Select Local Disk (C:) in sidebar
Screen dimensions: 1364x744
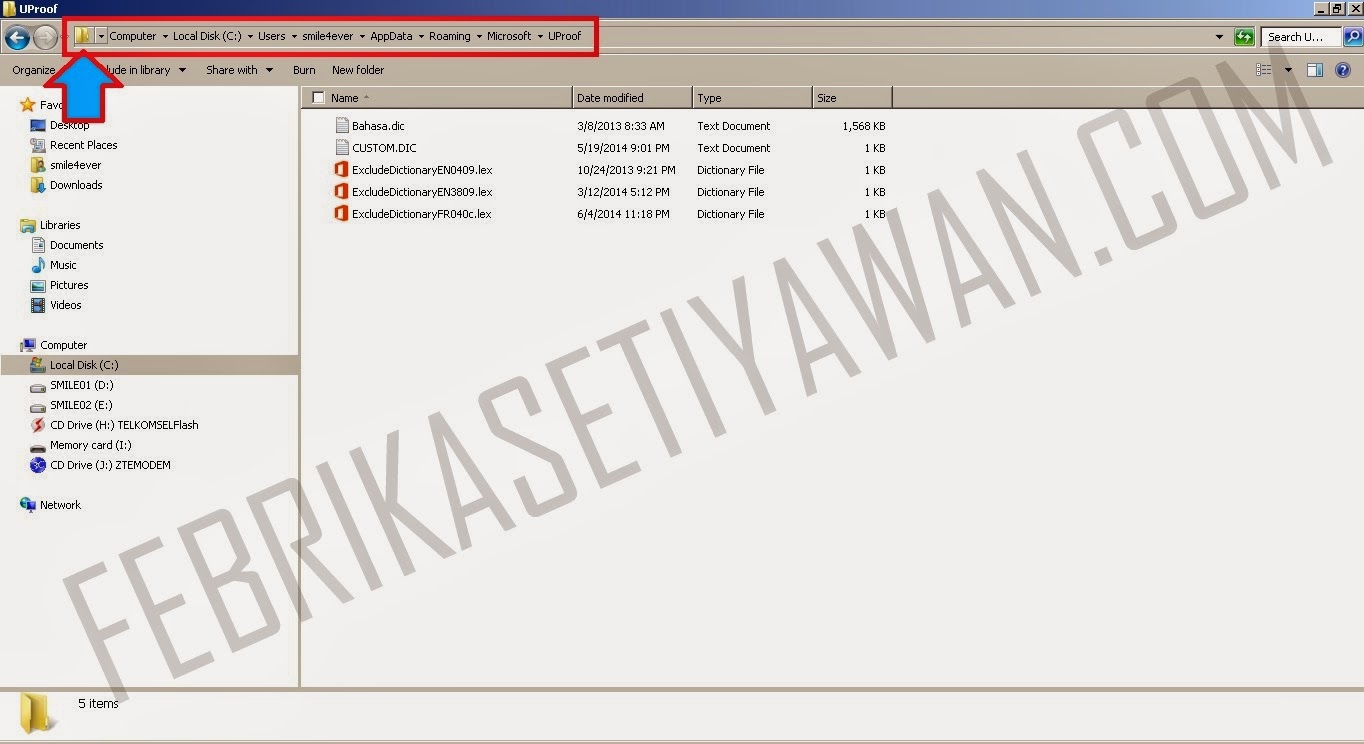tap(84, 365)
